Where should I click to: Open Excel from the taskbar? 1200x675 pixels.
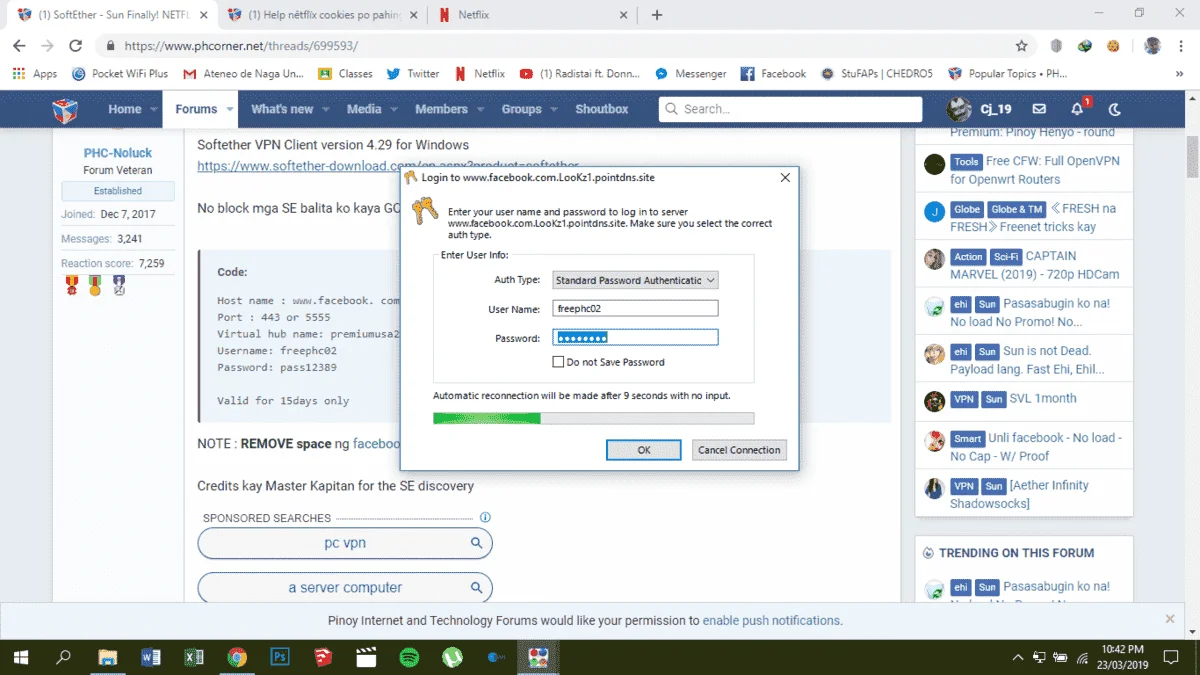pos(194,657)
